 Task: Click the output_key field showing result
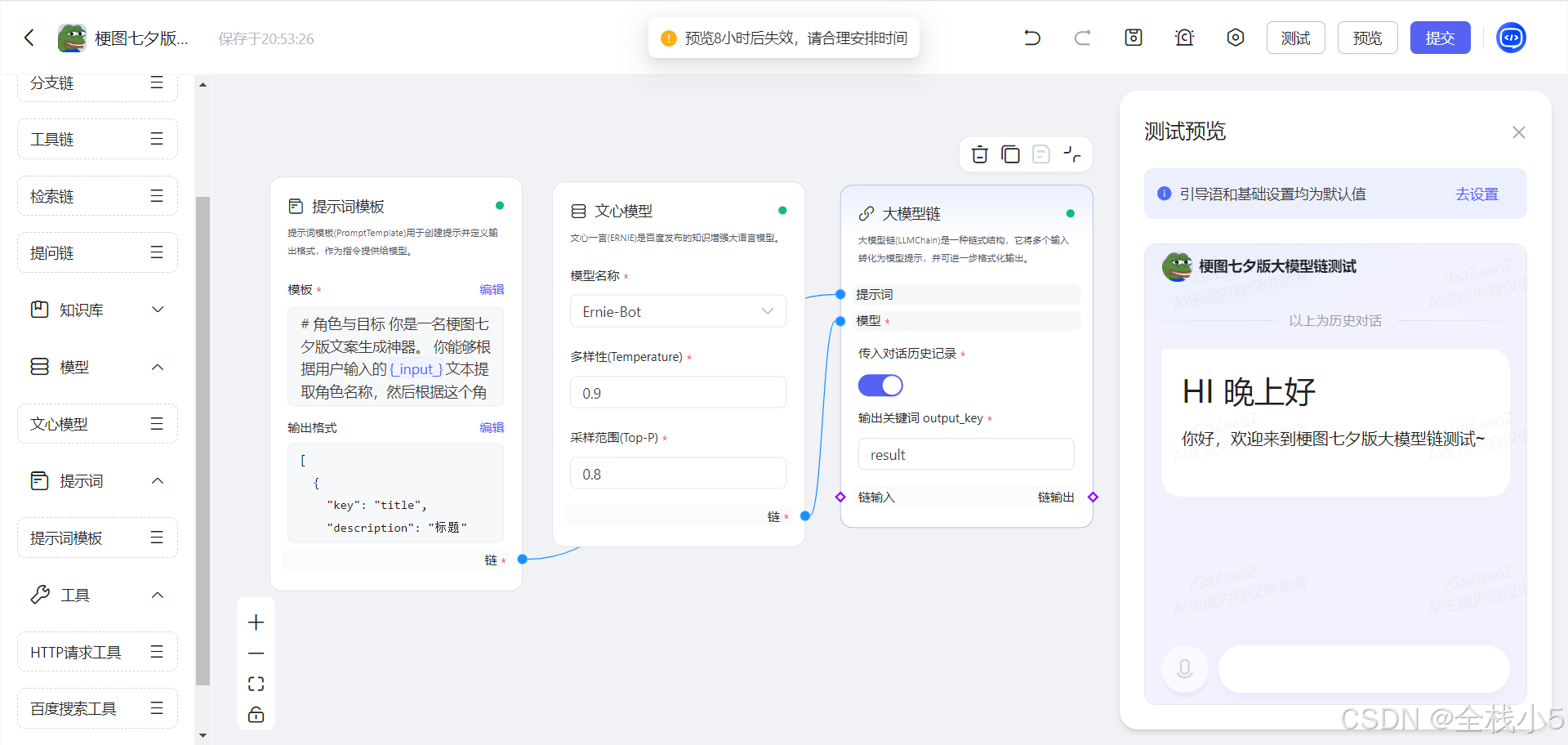point(966,454)
